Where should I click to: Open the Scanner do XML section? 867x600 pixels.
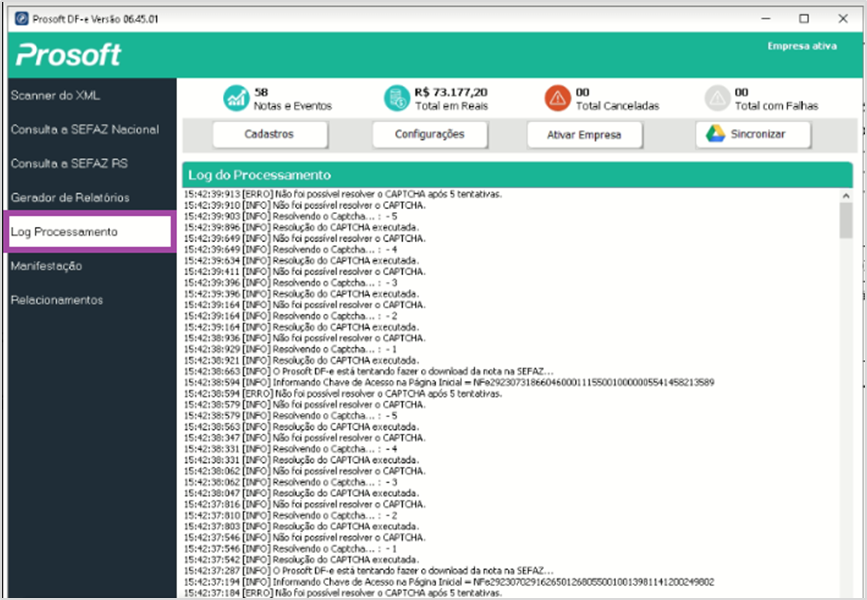pyautogui.click(x=55, y=95)
